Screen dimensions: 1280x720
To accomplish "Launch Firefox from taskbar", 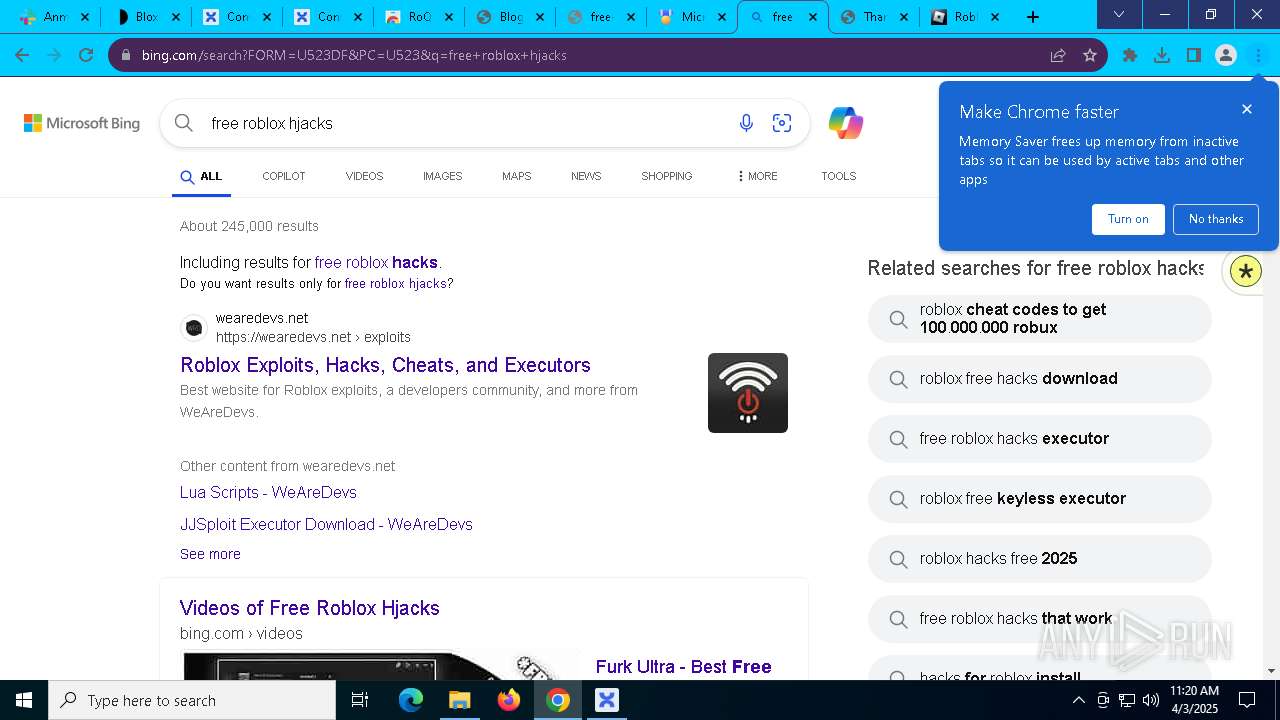I will 509,700.
